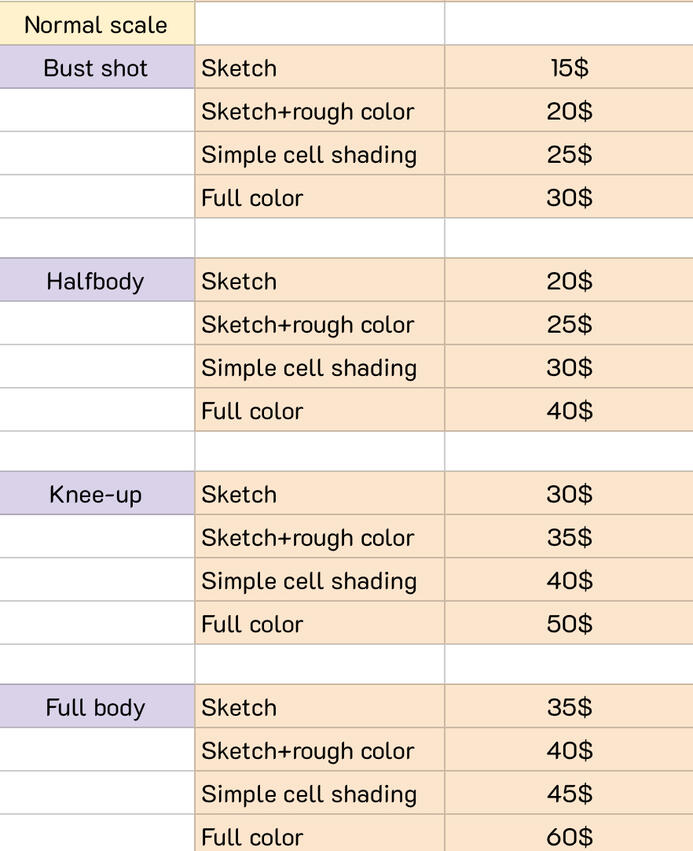
Task: Click the "Sketch" cell in the Bust shot row
Action: tap(319, 68)
